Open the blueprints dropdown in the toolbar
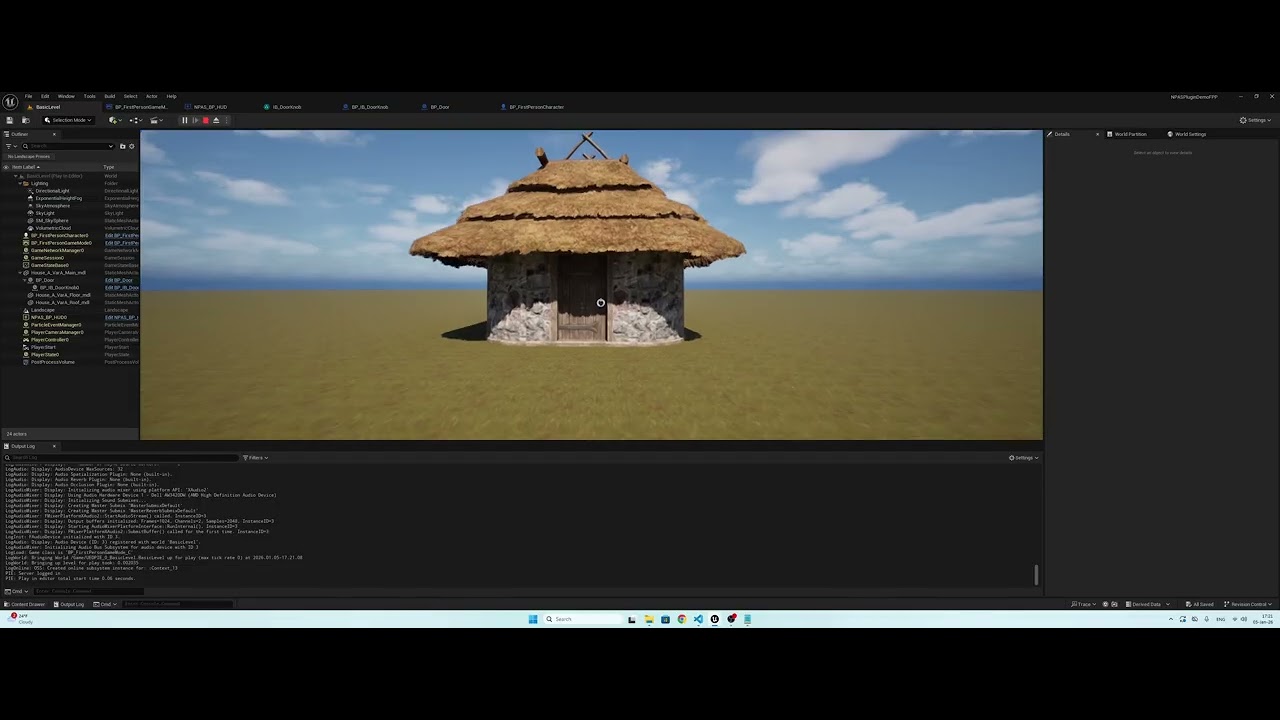The image size is (1280, 720). coord(135,120)
